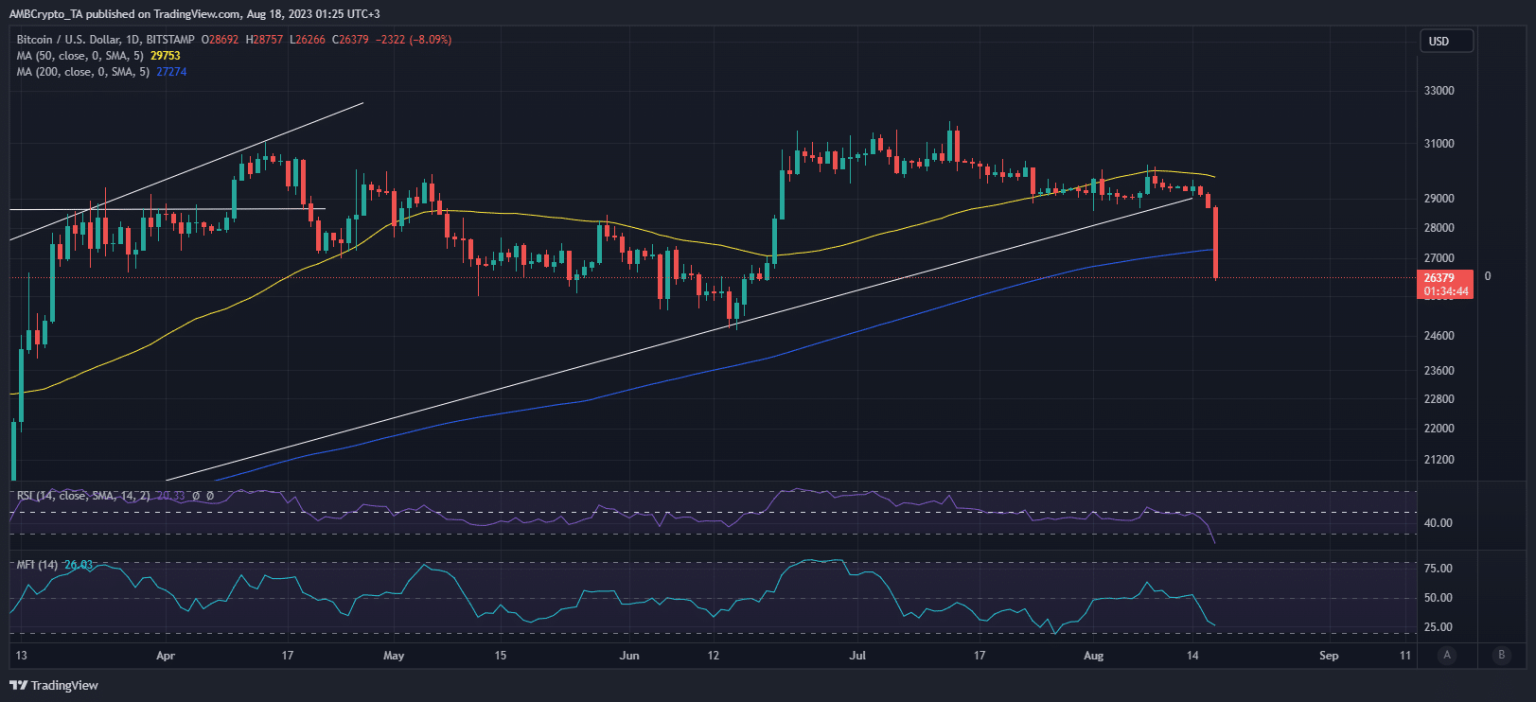Viewport: 1536px width, 702px height.
Task: Toggle the MA (200, close) indicator legend
Action: pyautogui.click(x=85, y=73)
